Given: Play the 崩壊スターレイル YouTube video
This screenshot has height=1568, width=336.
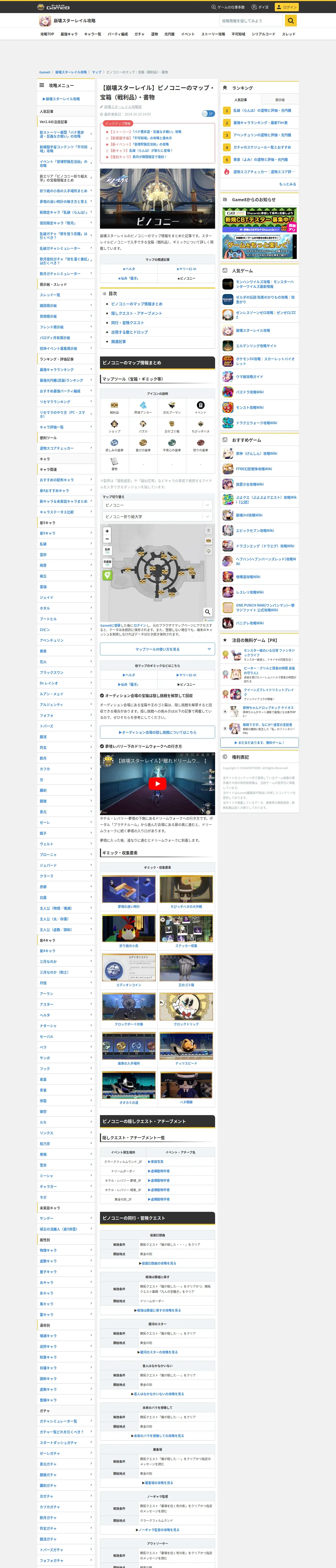Looking at the screenshot, I should (x=157, y=784).
